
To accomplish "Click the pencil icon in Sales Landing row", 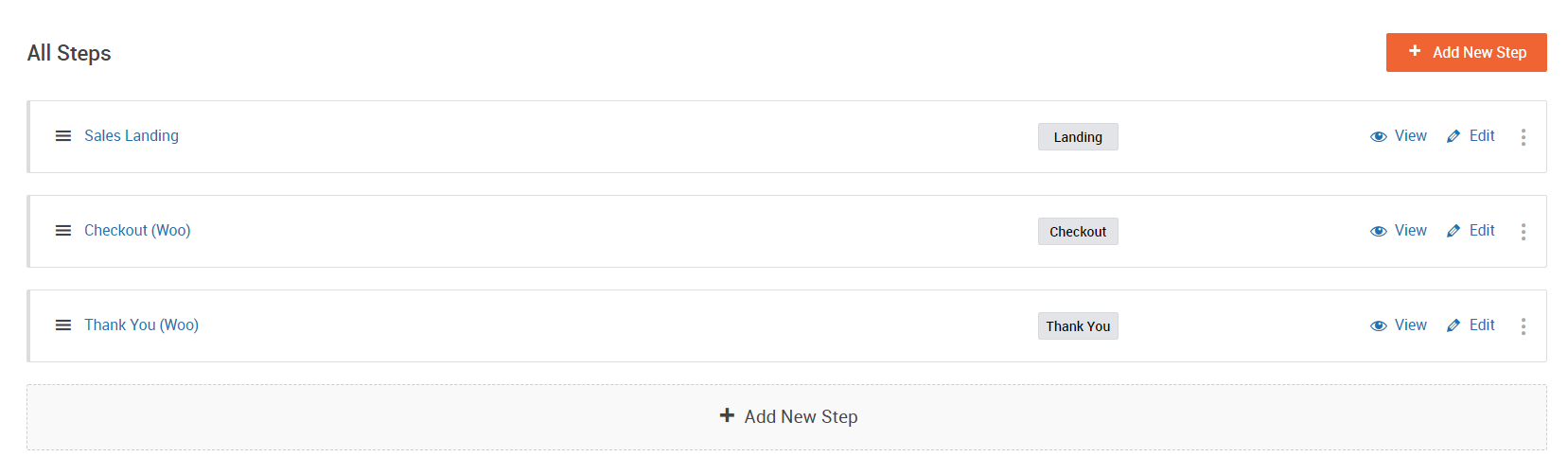I will click(x=1453, y=136).
